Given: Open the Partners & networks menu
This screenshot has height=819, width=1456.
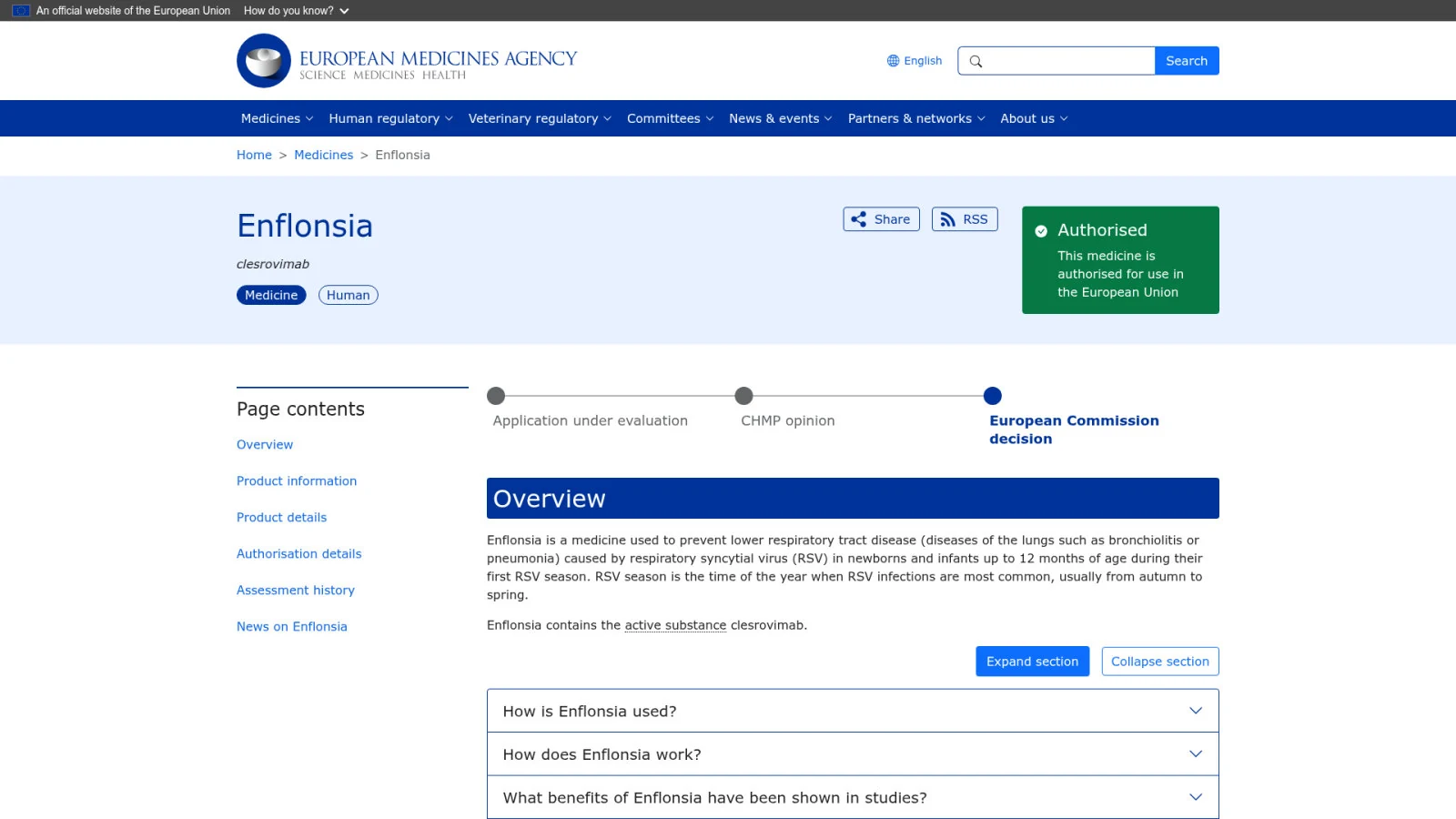Looking at the screenshot, I should tap(916, 118).
